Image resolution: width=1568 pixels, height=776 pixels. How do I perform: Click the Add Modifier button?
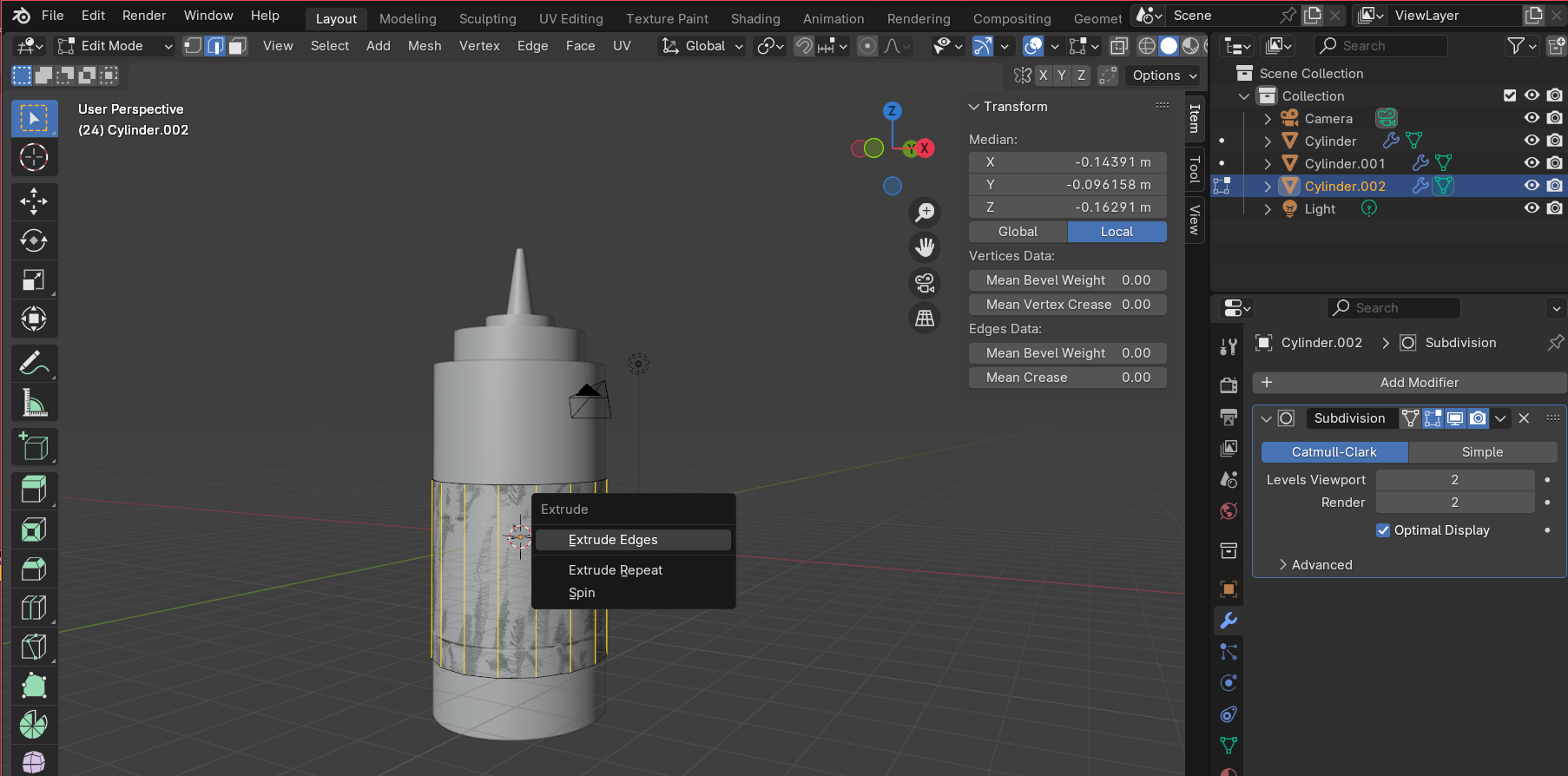(1409, 383)
